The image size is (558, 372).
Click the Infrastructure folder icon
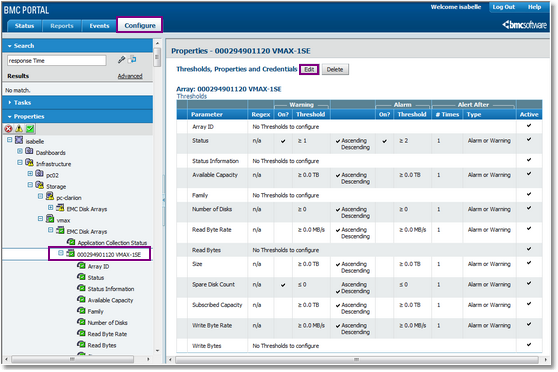pyautogui.click(x=30, y=163)
